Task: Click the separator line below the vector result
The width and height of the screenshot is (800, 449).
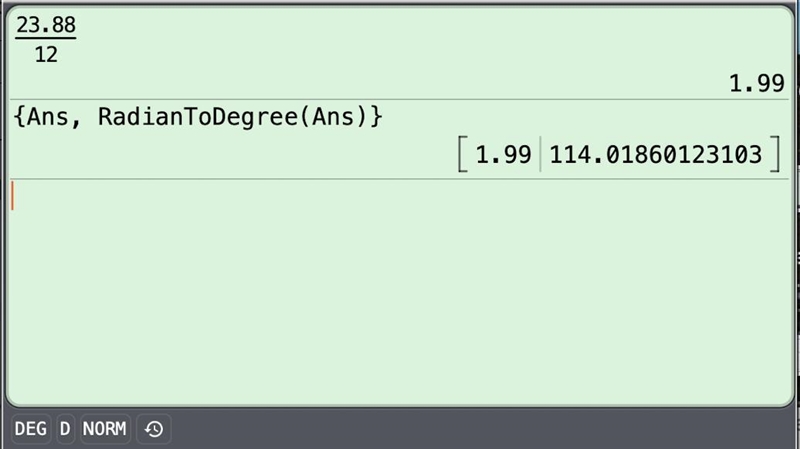Action: [x=399, y=179]
